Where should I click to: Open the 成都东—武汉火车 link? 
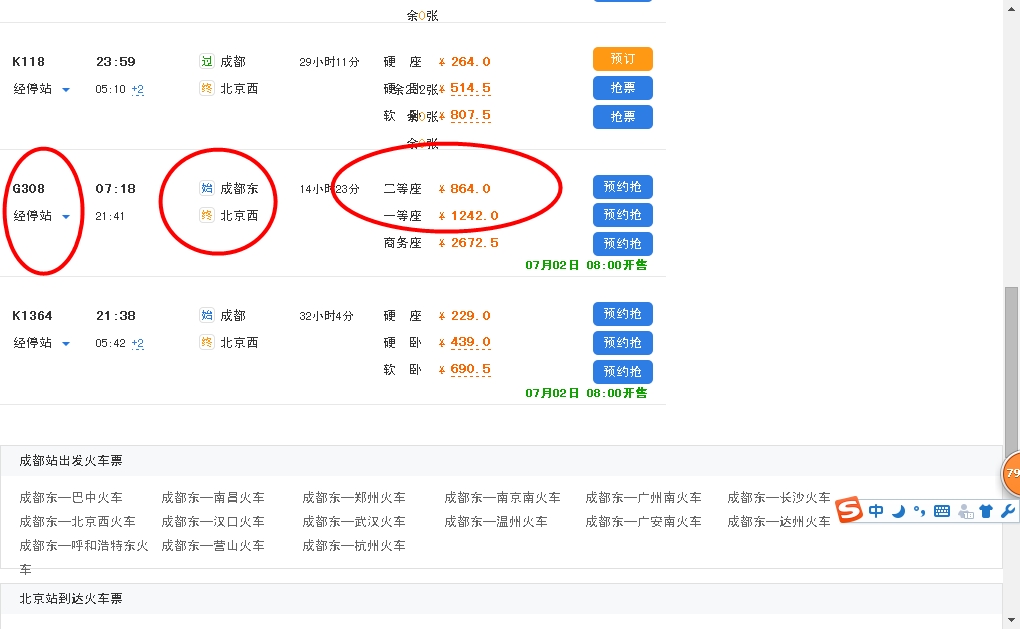[x=354, y=522]
